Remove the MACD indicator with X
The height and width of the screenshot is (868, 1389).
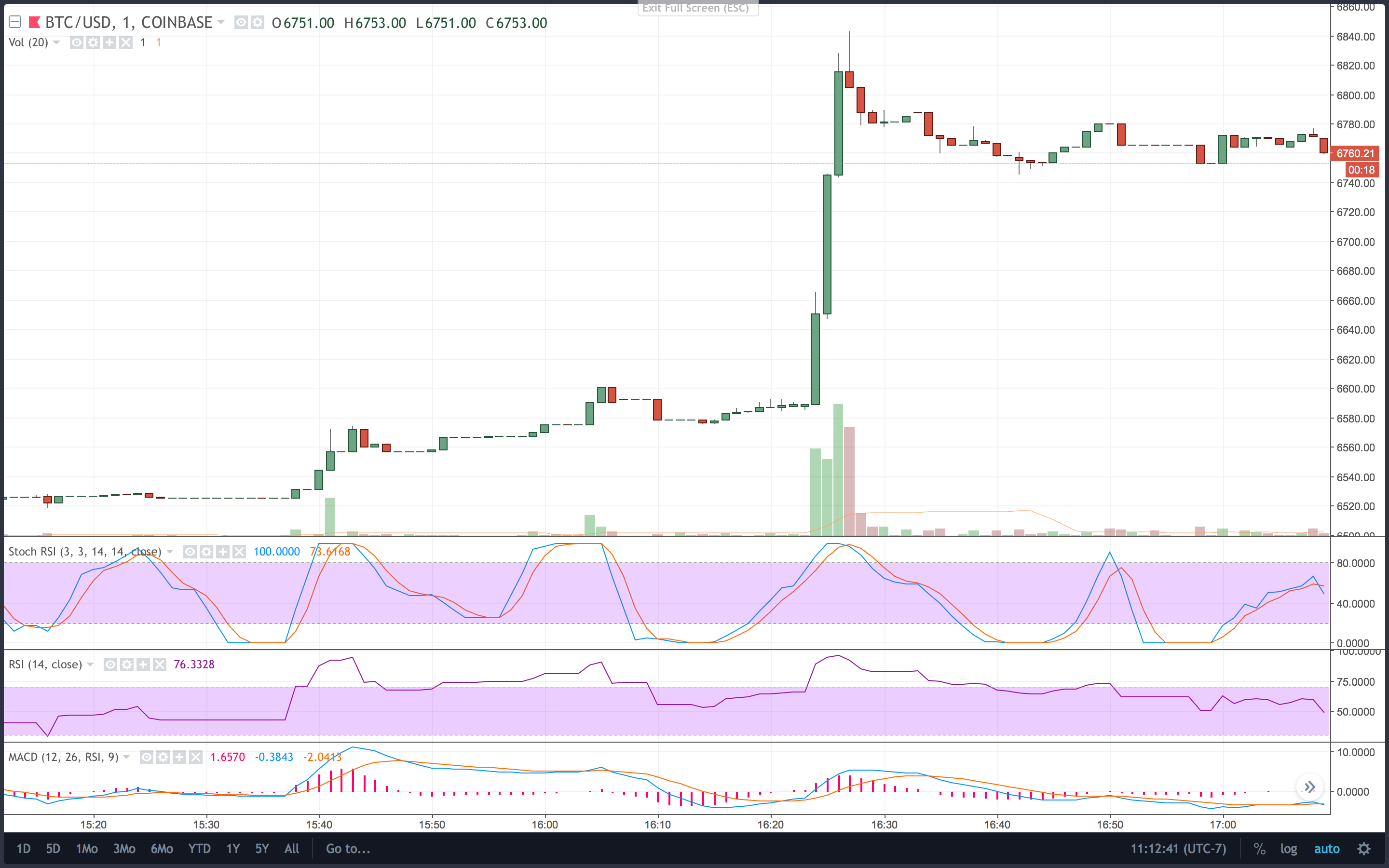point(196,757)
